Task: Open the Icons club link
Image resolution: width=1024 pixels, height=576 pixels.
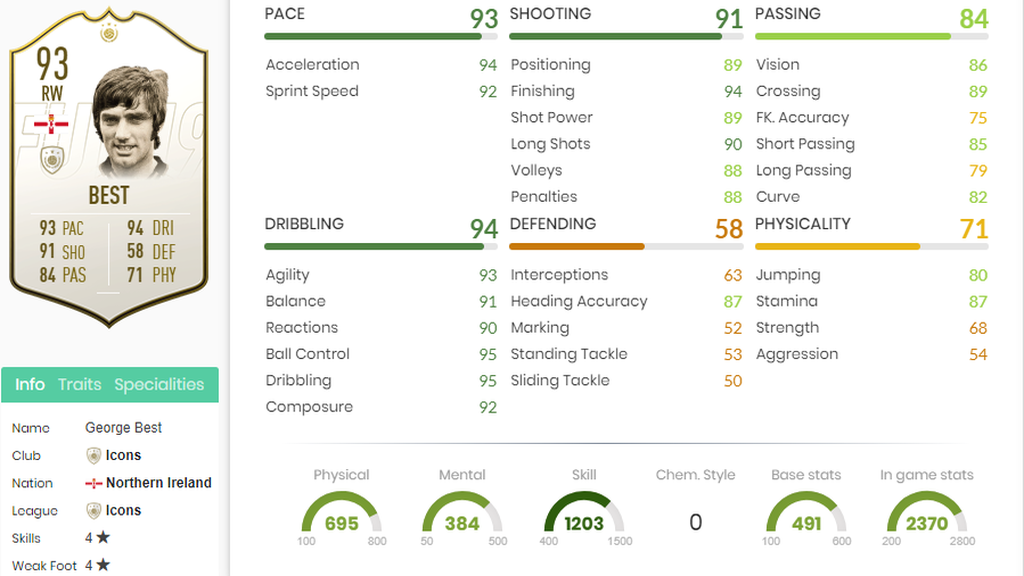Action: [123, 455]
